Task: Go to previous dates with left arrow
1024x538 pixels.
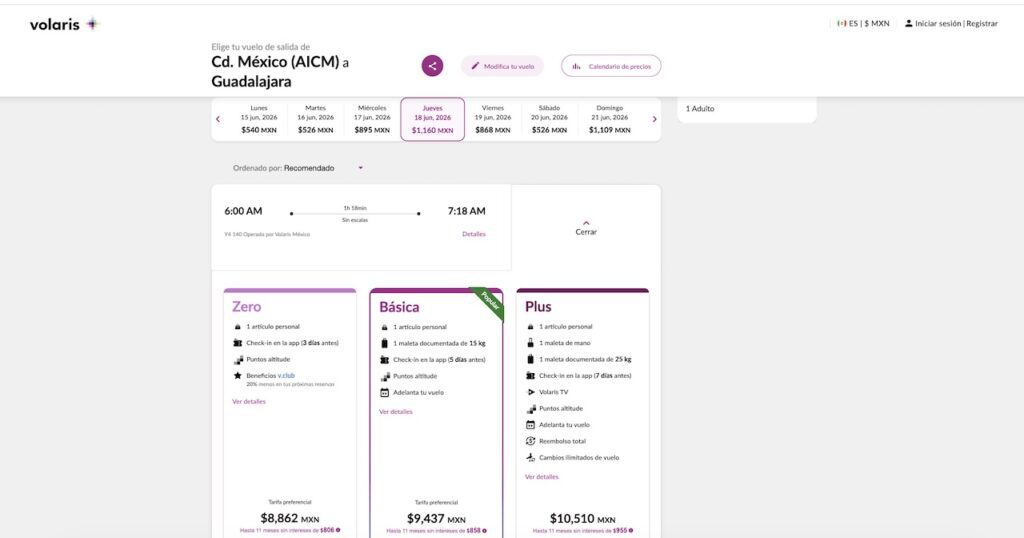Action: click(x=218, y=119)
